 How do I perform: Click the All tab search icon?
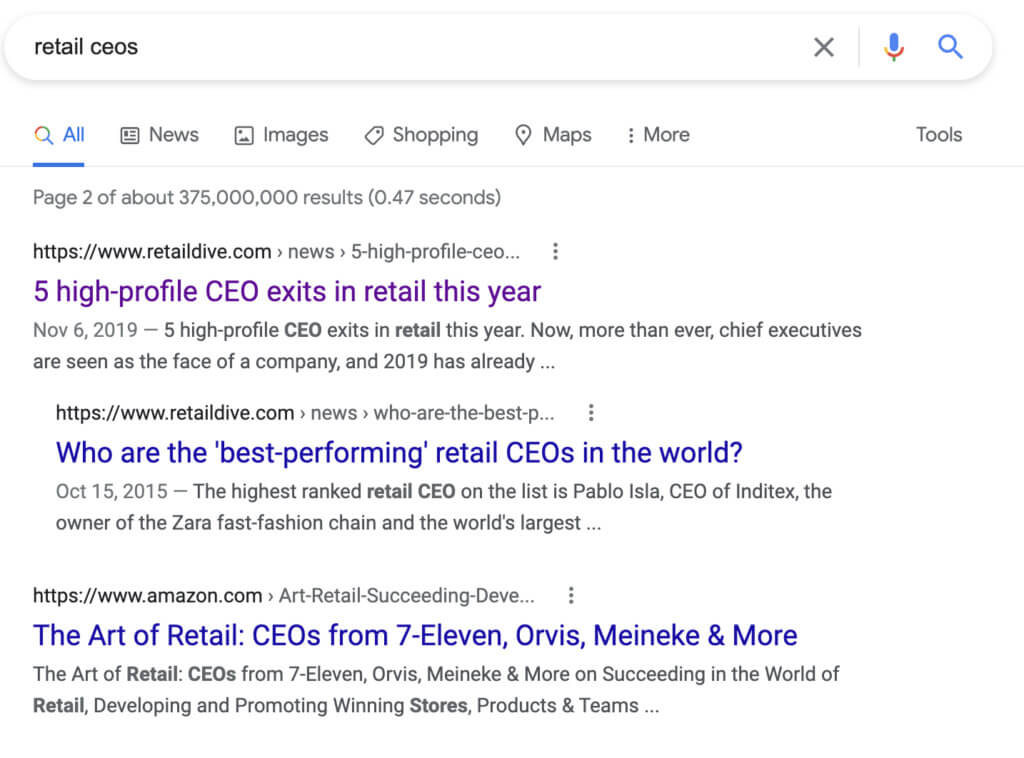click(x=44, y=134)
